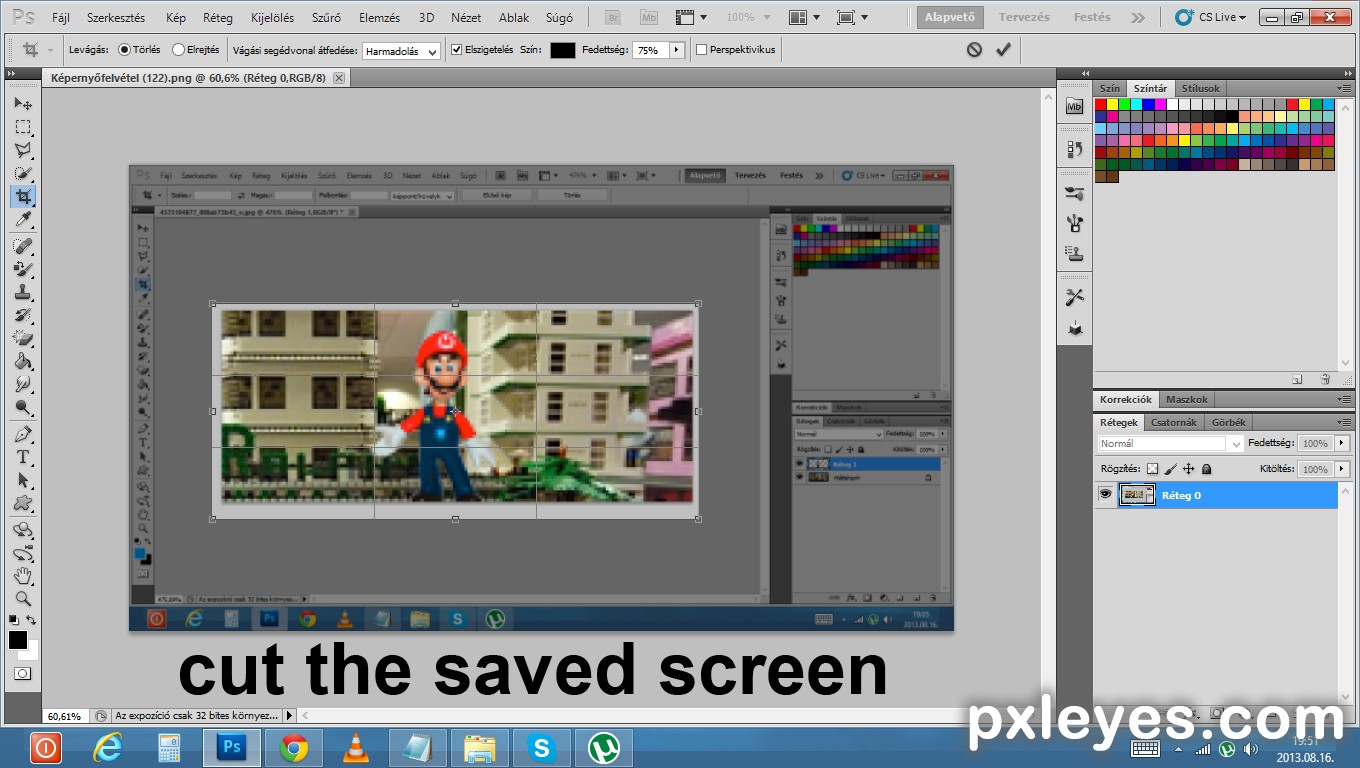Open the Tool Presets panel icon
Image resolution: width=1360 pixels, height=768 pixels.
1075,297
